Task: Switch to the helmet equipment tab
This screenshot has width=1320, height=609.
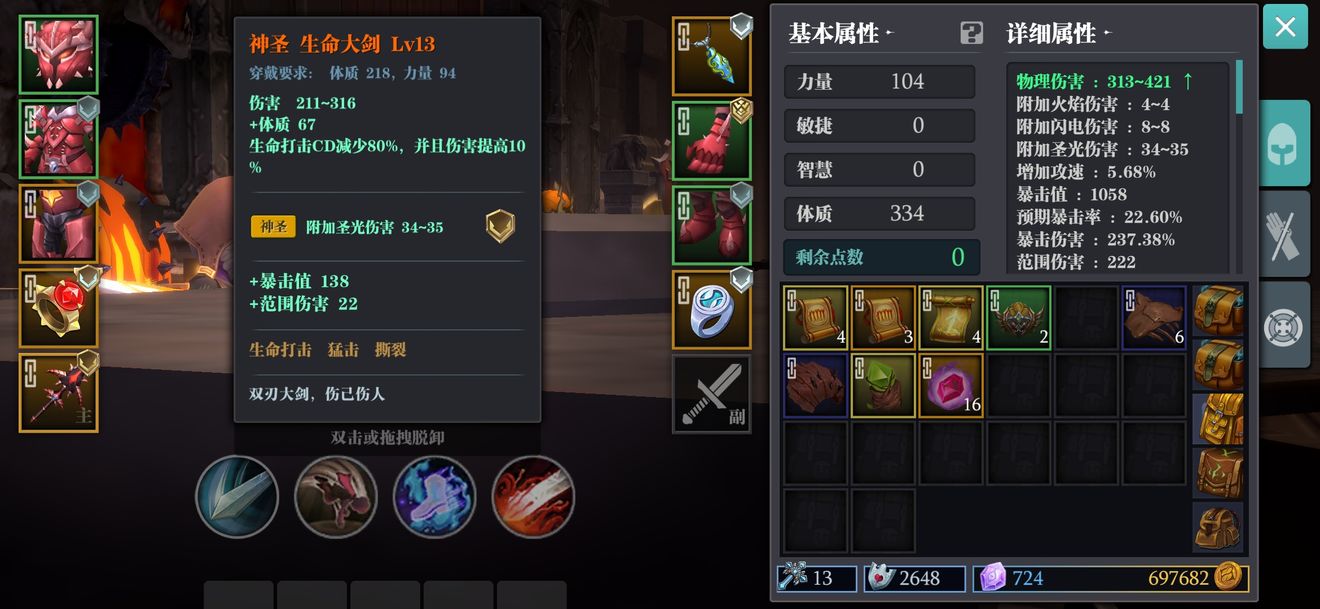Action: pos(1284,143)
